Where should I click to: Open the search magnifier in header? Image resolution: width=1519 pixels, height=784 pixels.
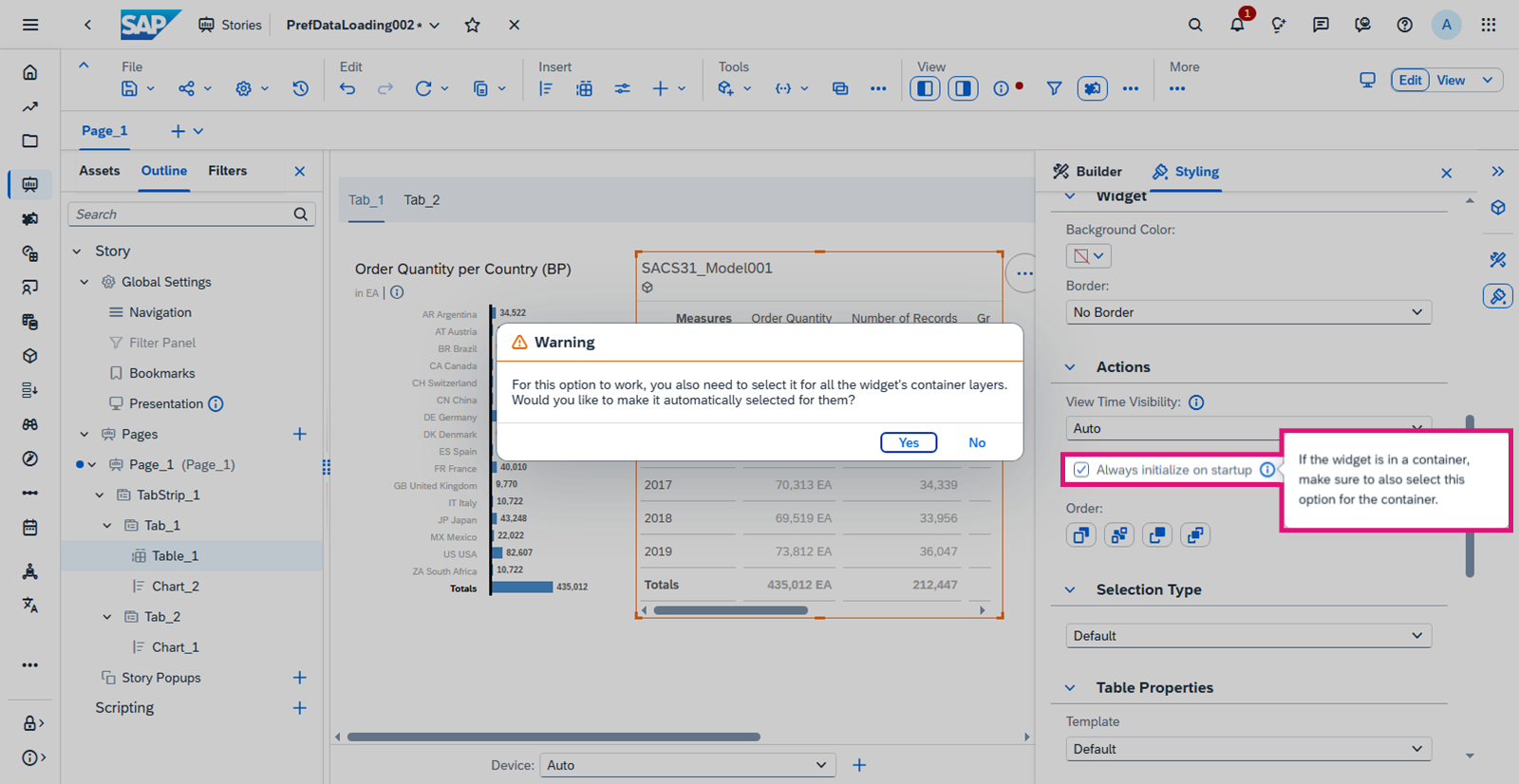pos(1195,25)
